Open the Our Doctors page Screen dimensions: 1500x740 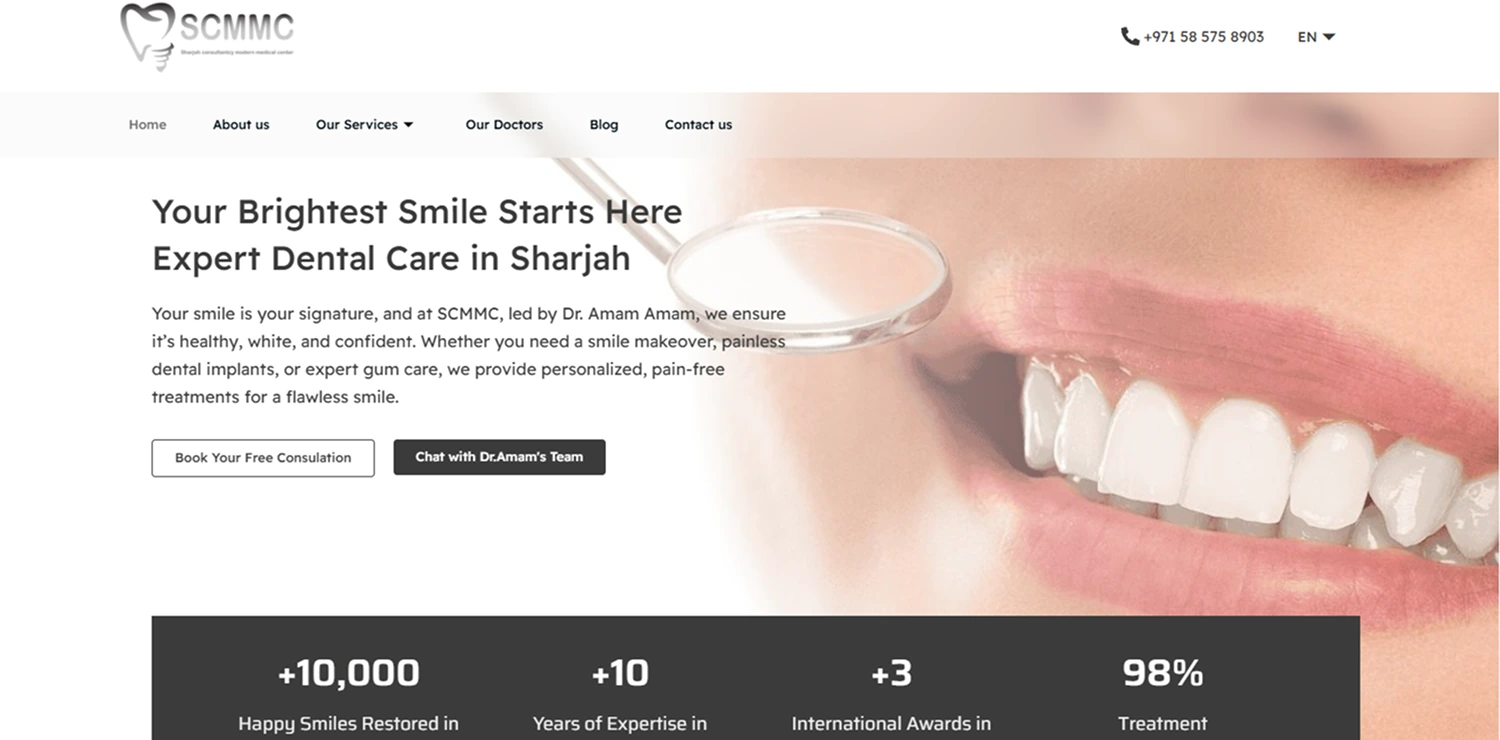click(504, 125)
